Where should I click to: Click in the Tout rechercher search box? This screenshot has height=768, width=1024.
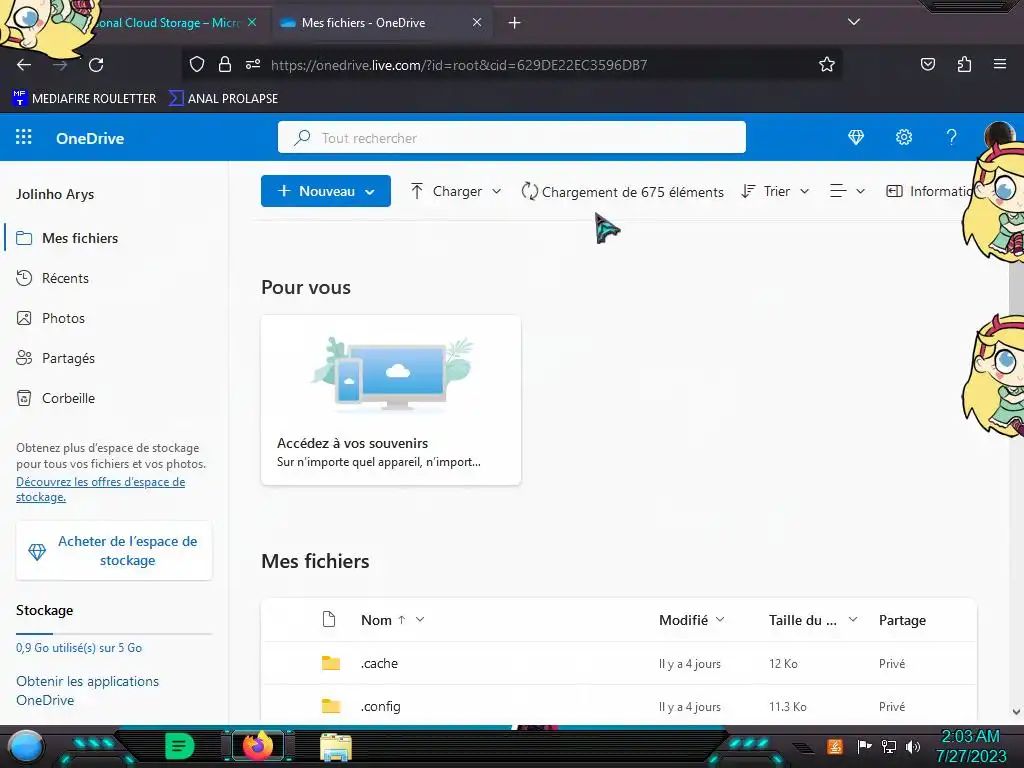(511, 137)
